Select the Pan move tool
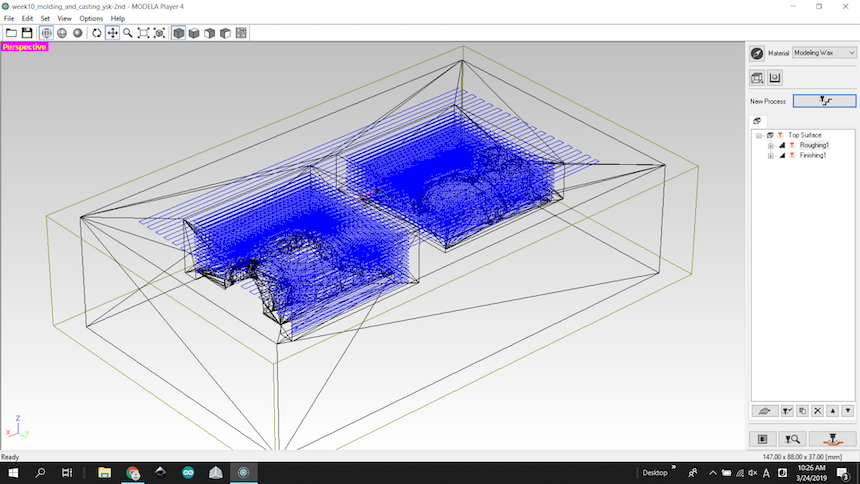The height and width of the screenshot is (484, 860). coord(112,33)
